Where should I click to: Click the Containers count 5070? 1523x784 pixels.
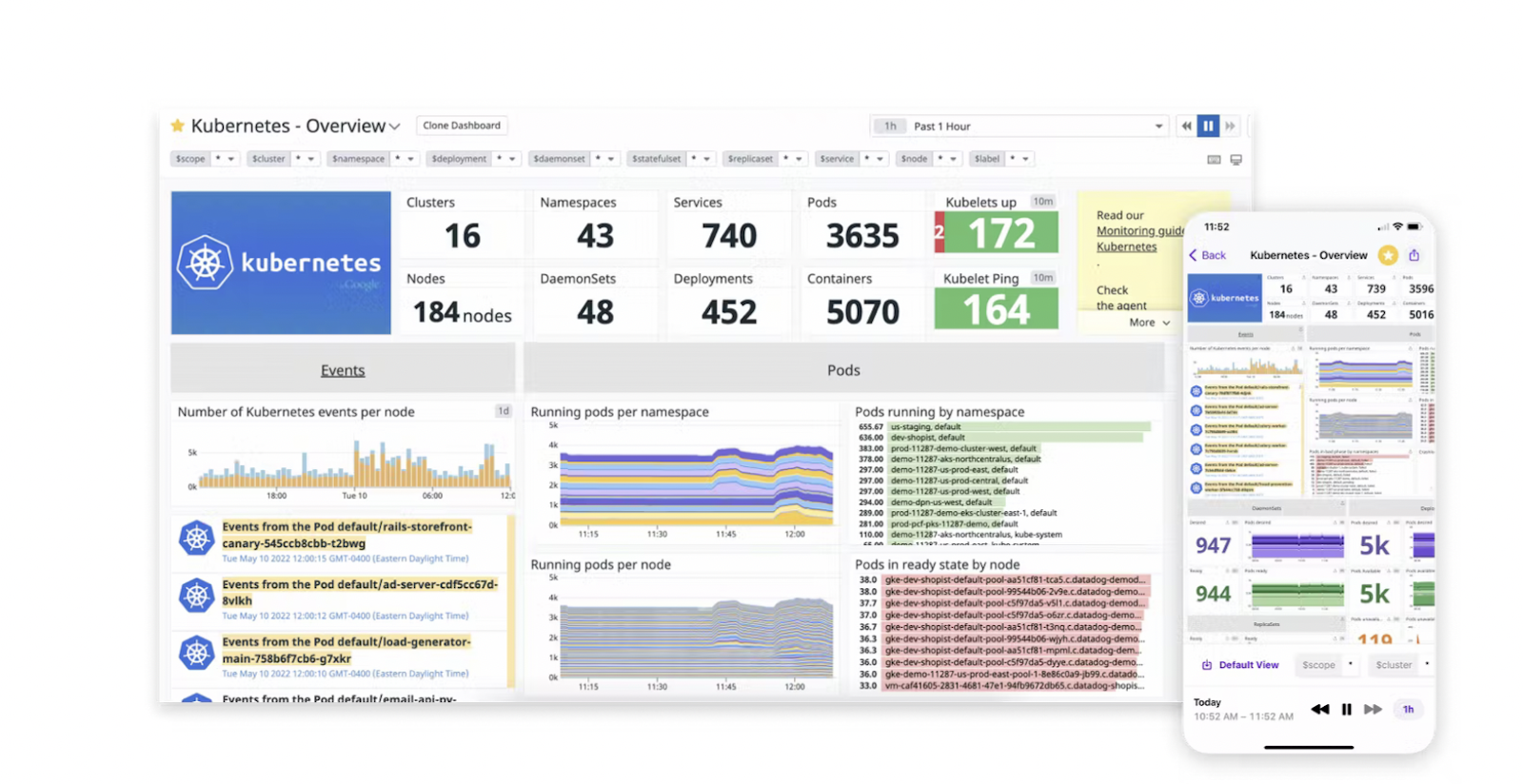click(862, 312)
